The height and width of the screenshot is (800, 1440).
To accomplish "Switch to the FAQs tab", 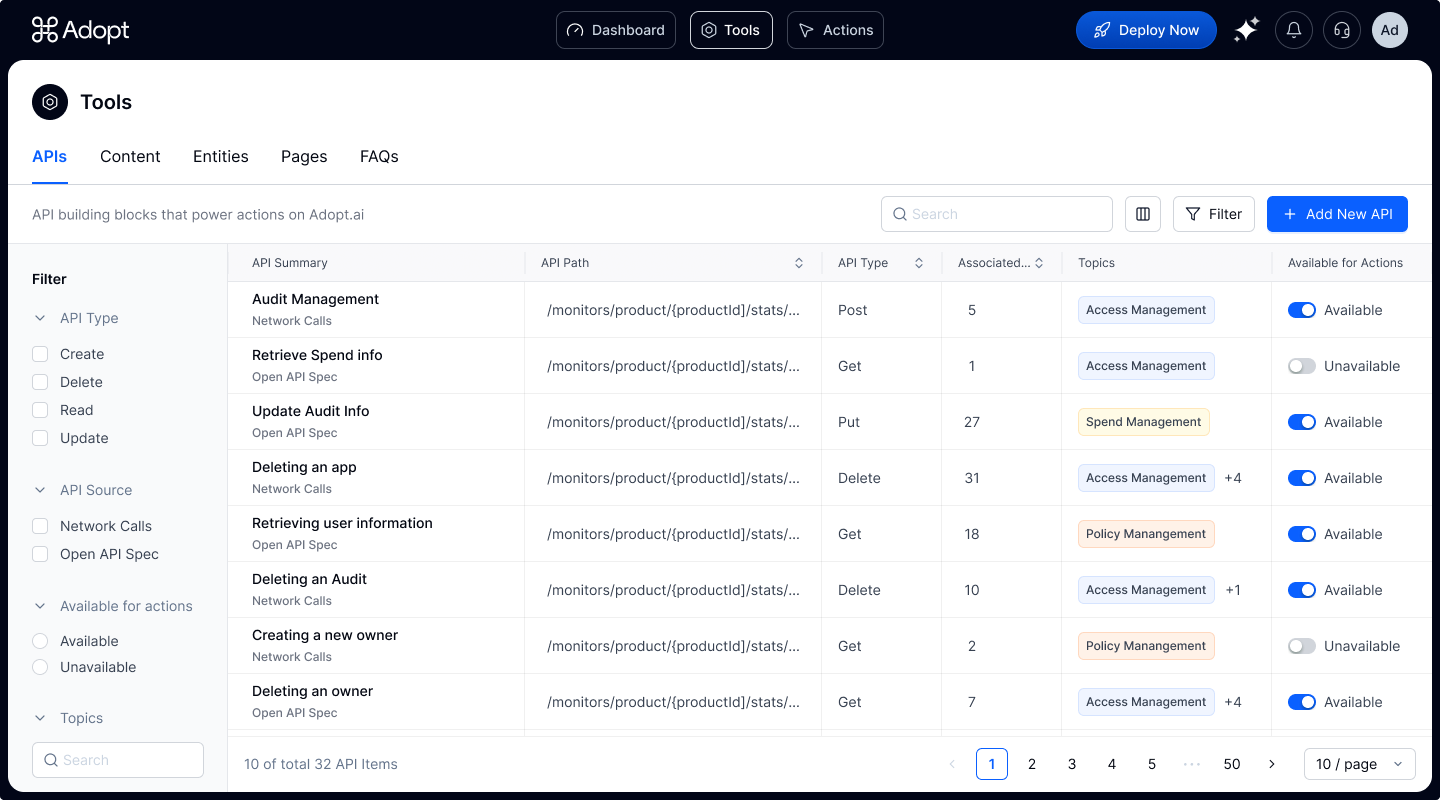I will pyautogui.click(x=379, y=156).
